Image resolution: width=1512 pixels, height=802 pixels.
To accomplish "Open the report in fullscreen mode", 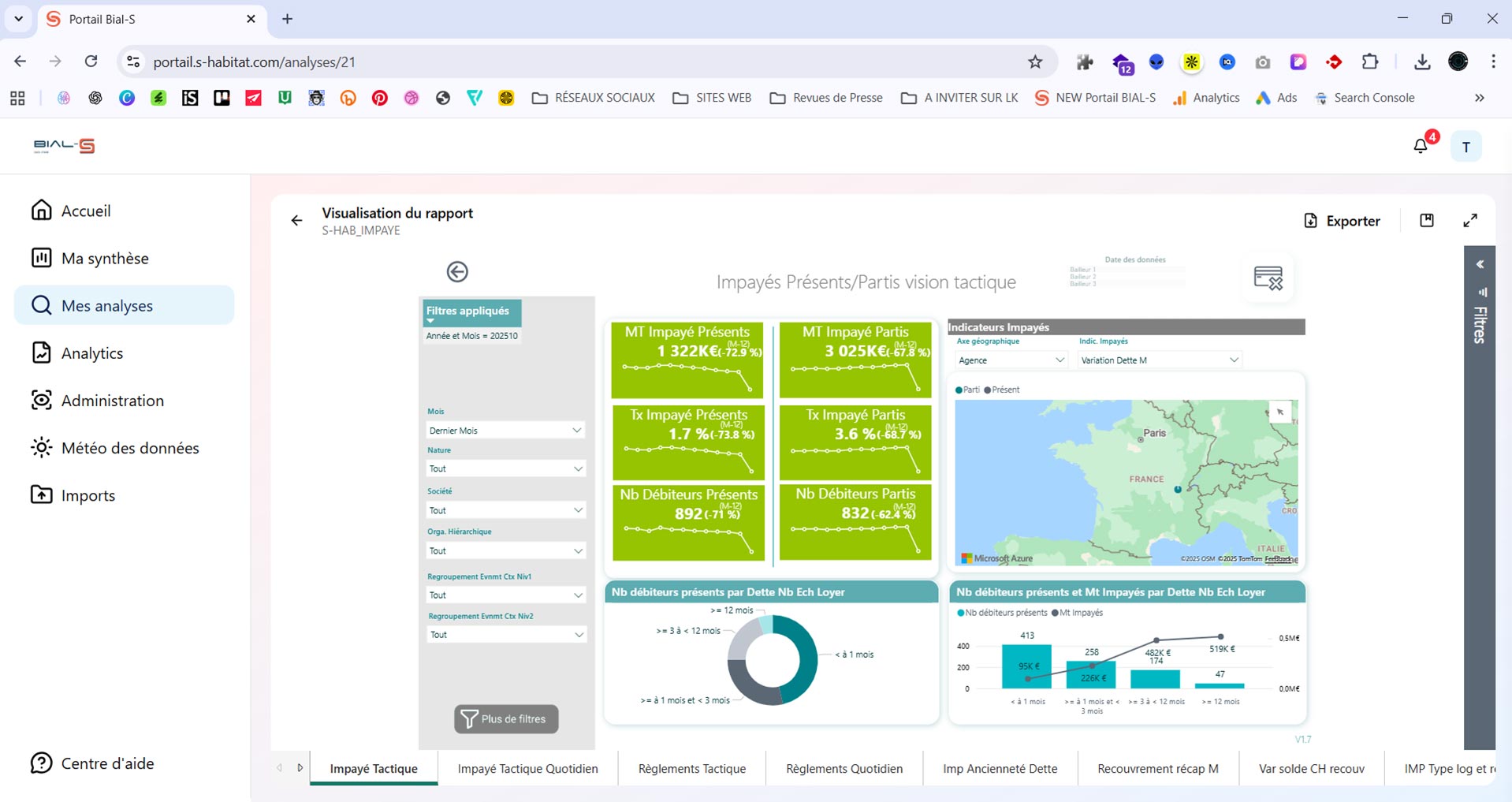I will tap(1470, 221).
